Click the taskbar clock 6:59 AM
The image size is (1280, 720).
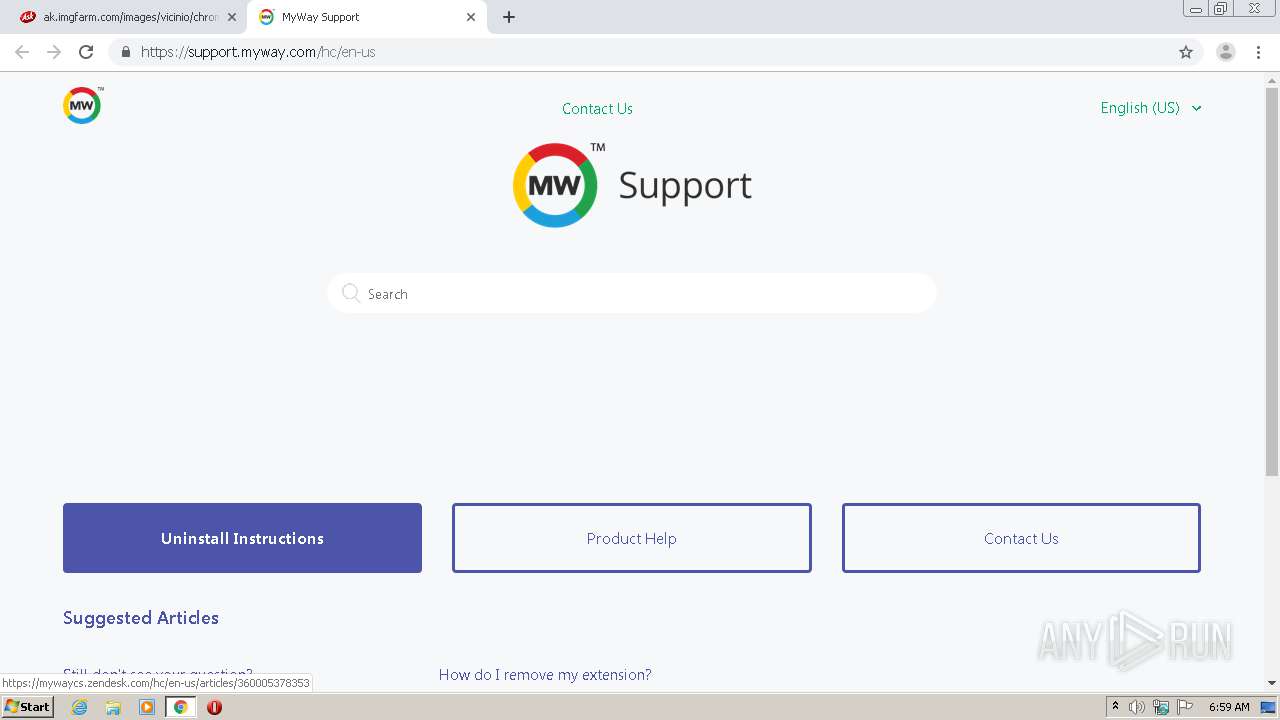coord(1229,707)
